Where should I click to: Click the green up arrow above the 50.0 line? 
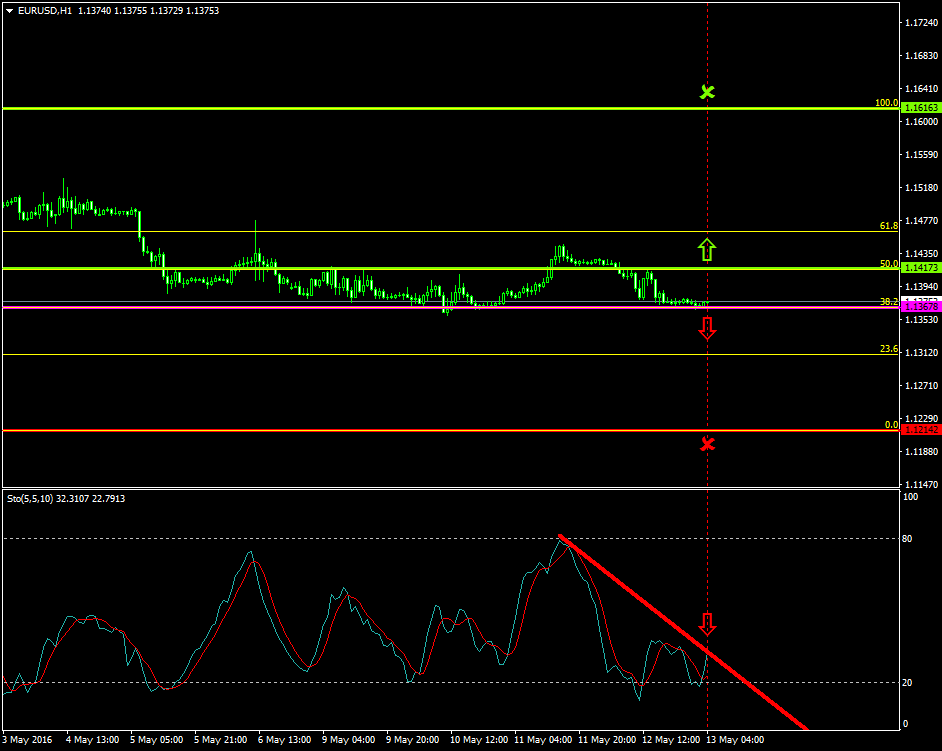[708, 248]
